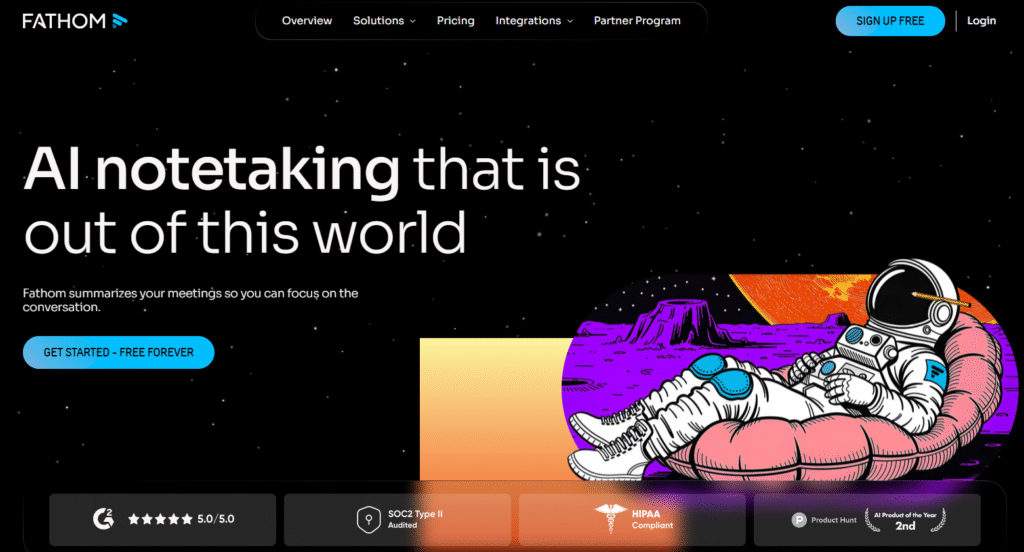Expand the Integrations dropdown chevron

(x=570, y=22)
